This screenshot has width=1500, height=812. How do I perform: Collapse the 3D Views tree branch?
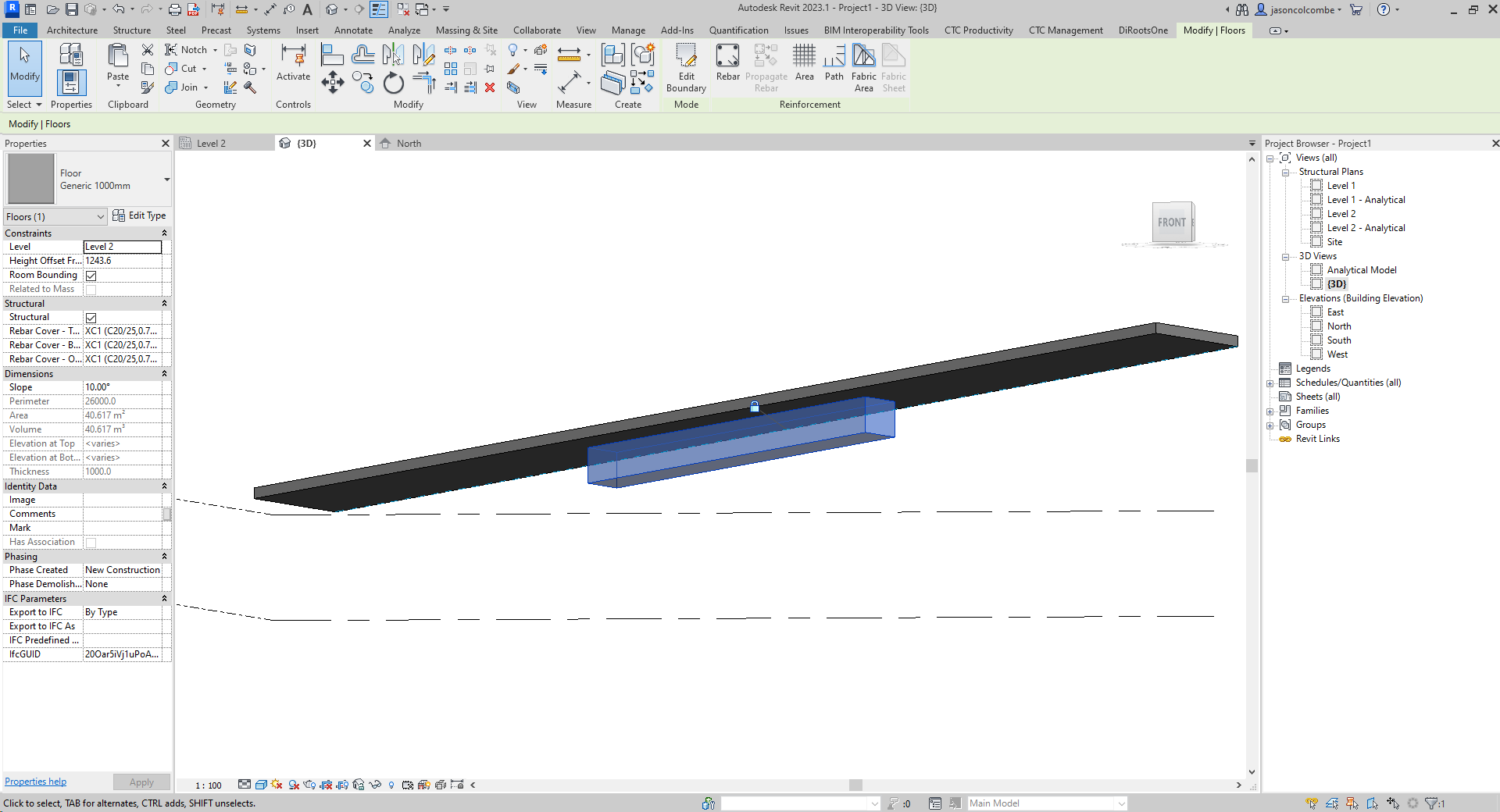(x=1286, y=256)
